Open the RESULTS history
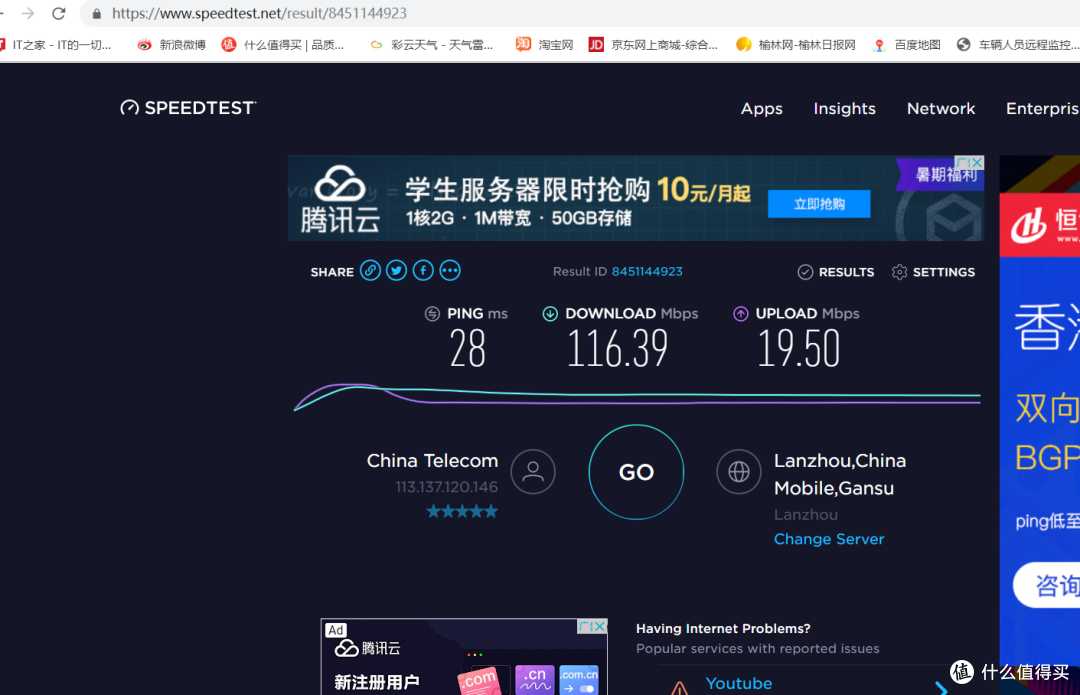Screen dimensions: 1080x695 coord(835,272)
